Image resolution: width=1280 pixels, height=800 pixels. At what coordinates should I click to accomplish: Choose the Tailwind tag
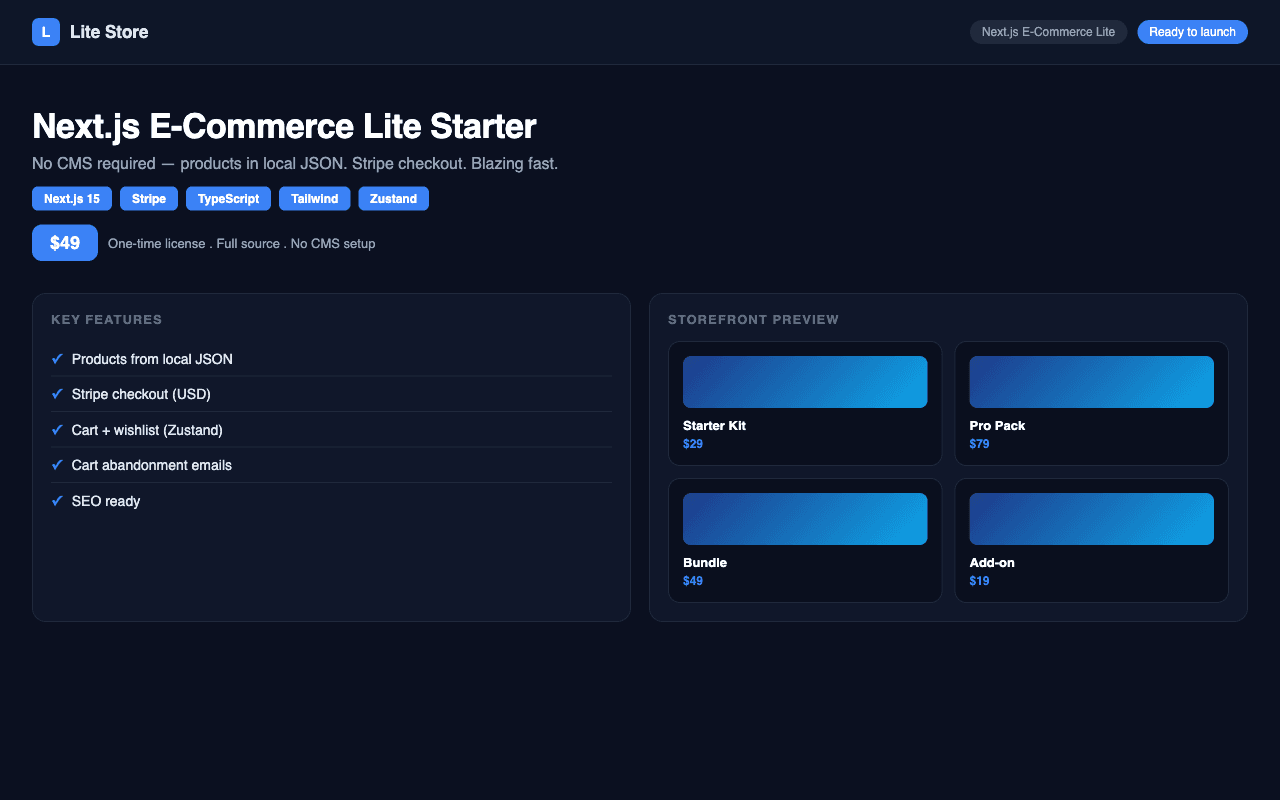[x=315, y=199]
